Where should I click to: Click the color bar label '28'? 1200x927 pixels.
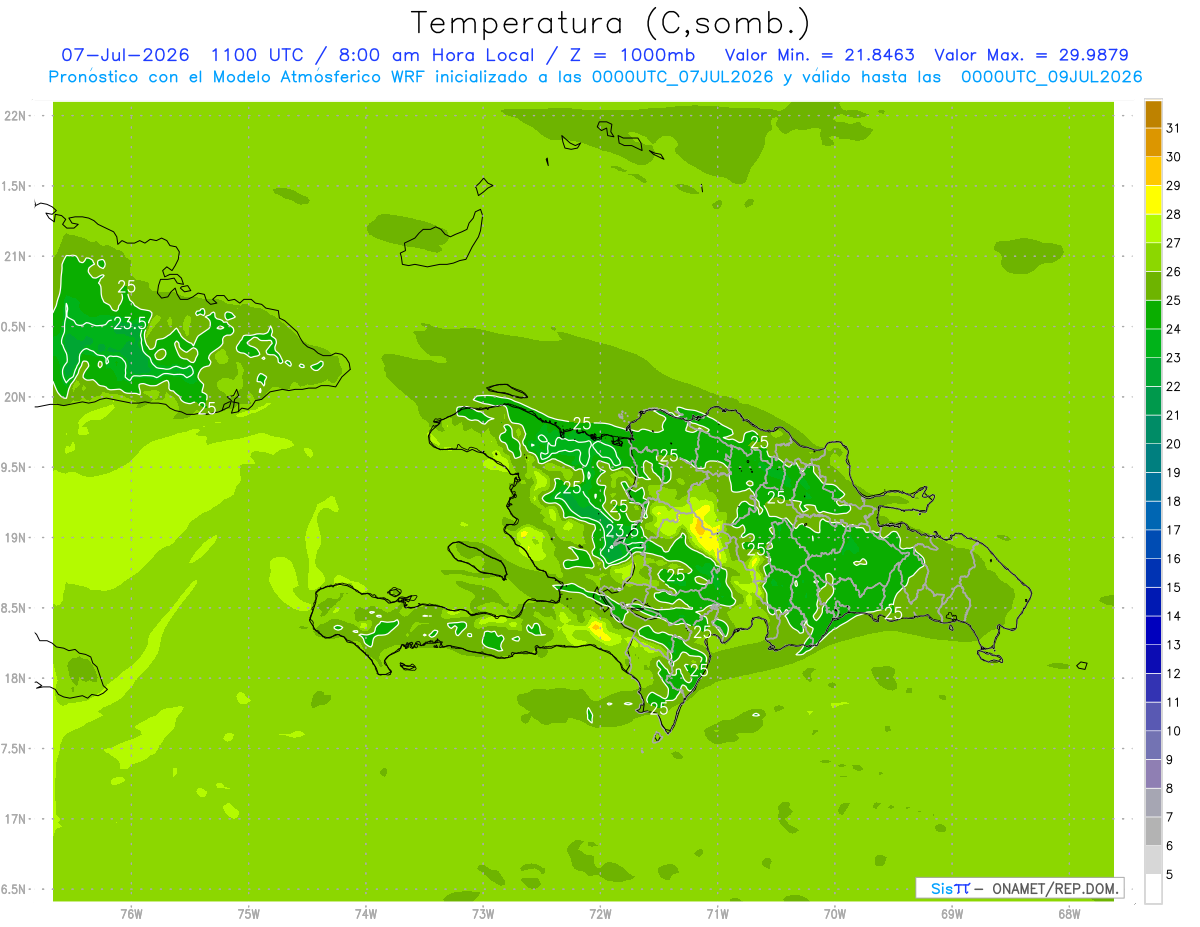click(1174, 214)
